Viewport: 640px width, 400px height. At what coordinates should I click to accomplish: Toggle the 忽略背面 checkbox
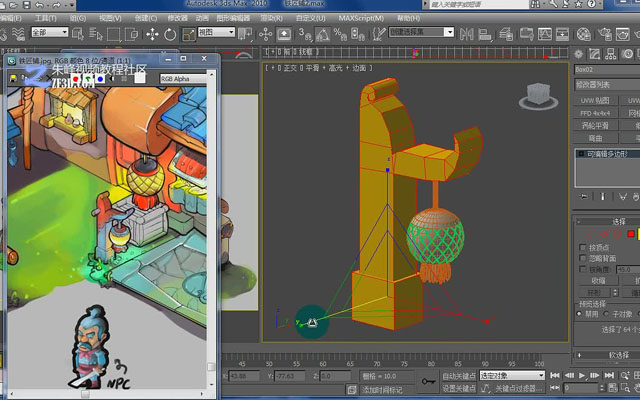(x=582, y=258)
